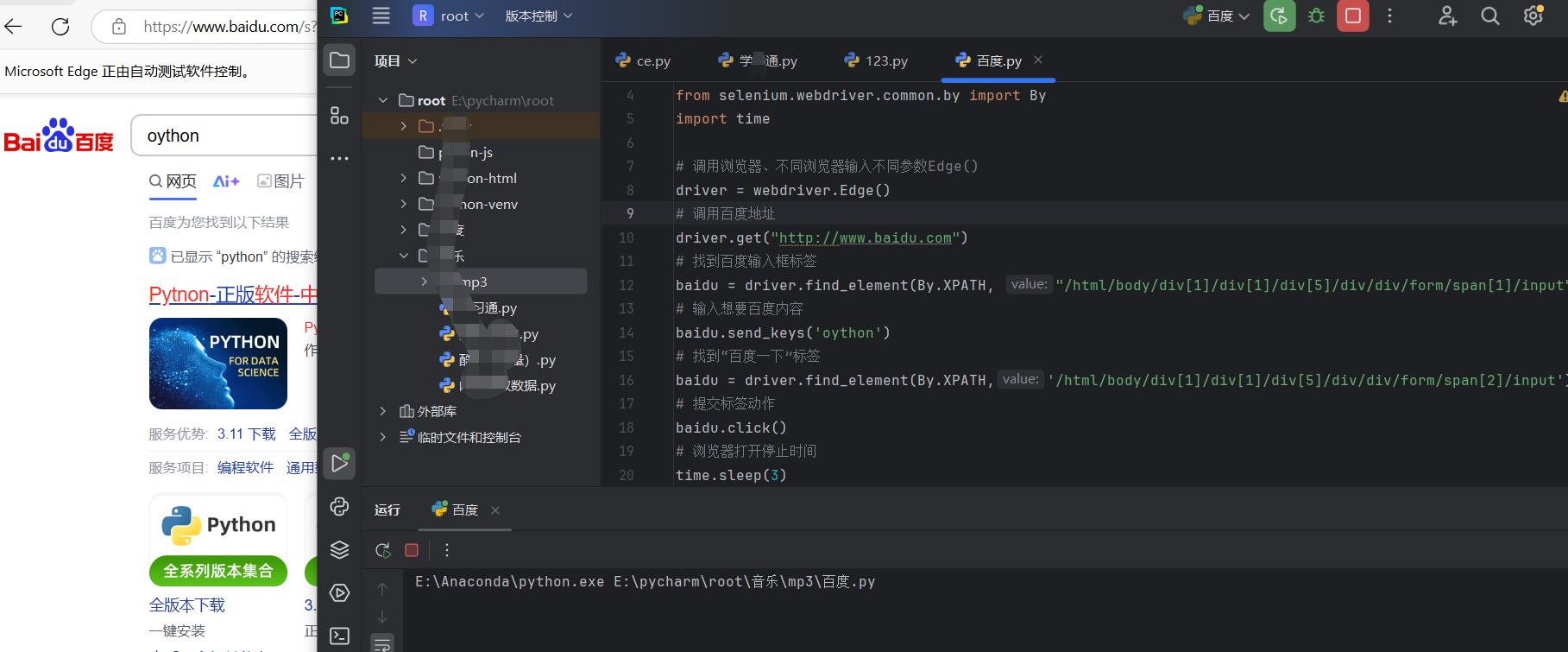Viewport: 1568px width, 652px height.
Task: Refresh the Edge browser page
Action: [60, 27]
